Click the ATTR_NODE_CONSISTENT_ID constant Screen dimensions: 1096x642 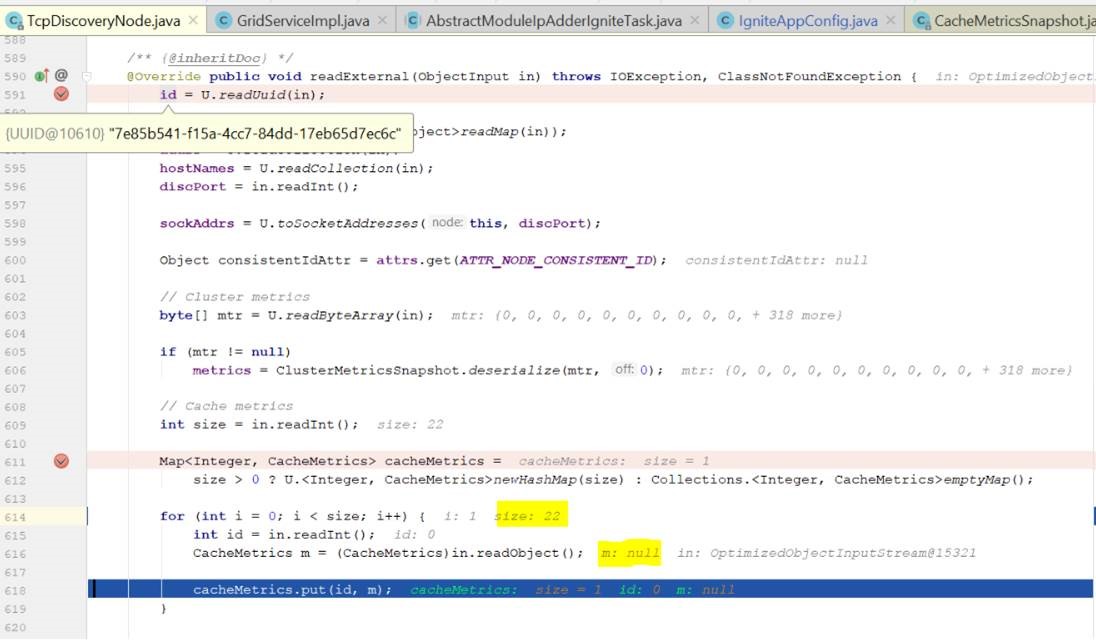[x=556, y=260]
